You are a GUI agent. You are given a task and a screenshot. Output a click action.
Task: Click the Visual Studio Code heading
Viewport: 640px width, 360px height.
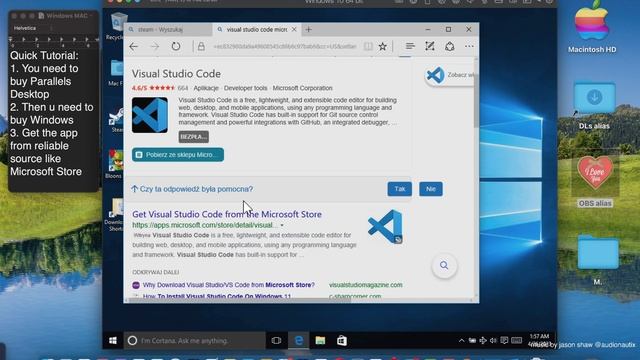pyautogui.click(x=176, y=74)
